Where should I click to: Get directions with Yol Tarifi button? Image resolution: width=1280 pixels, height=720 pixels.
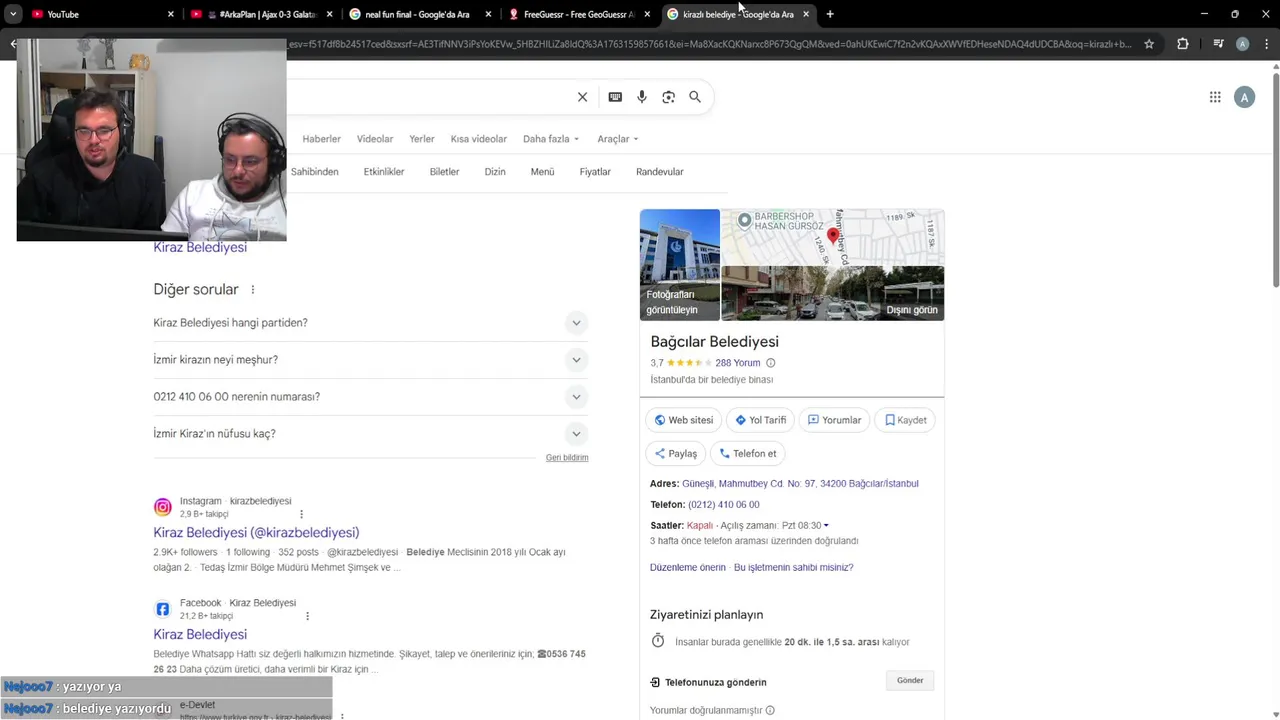click(x=761, y=420)
